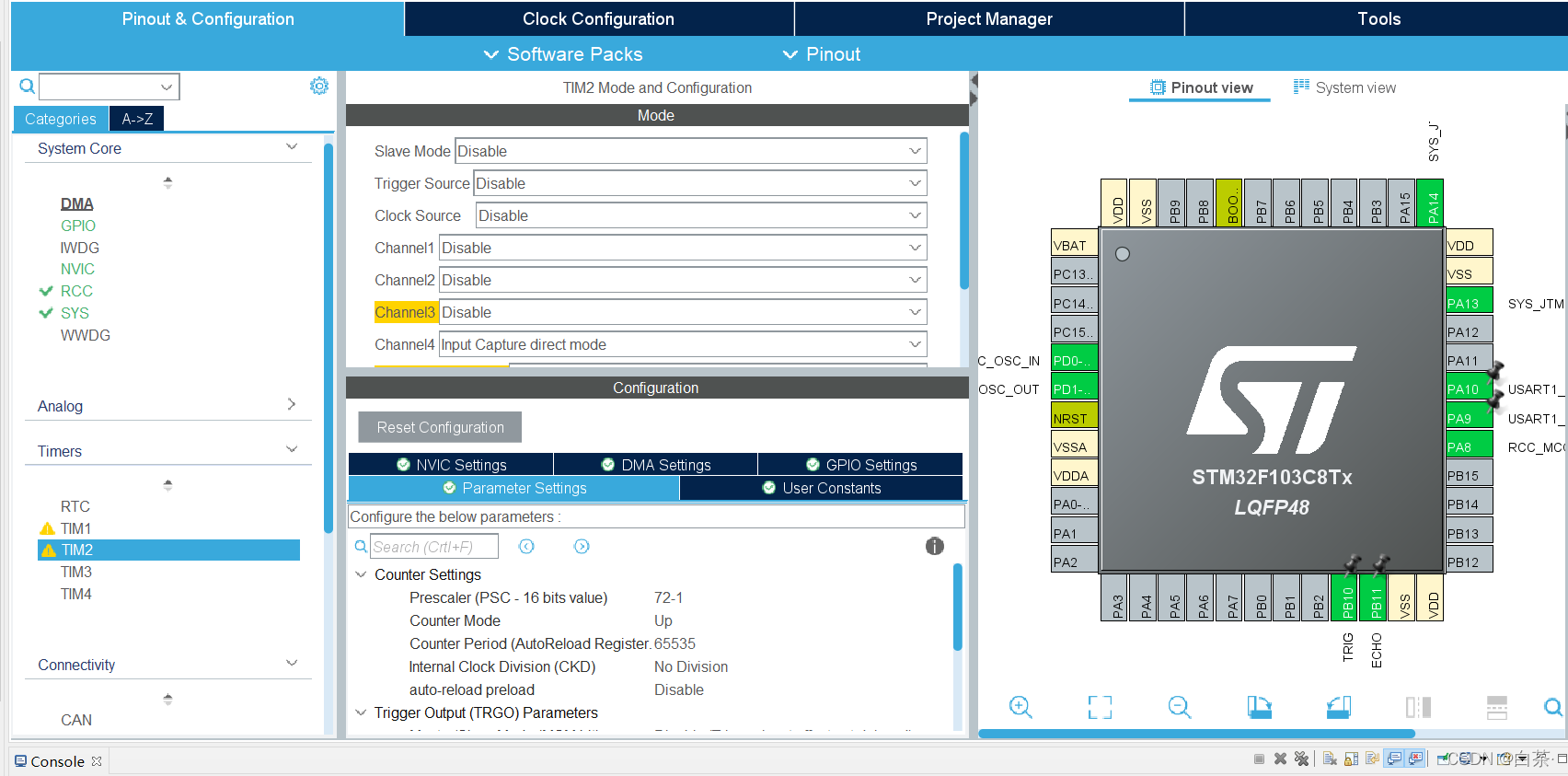Click the vertical split view icon

pyautogui.click(x=1418, y=707)
